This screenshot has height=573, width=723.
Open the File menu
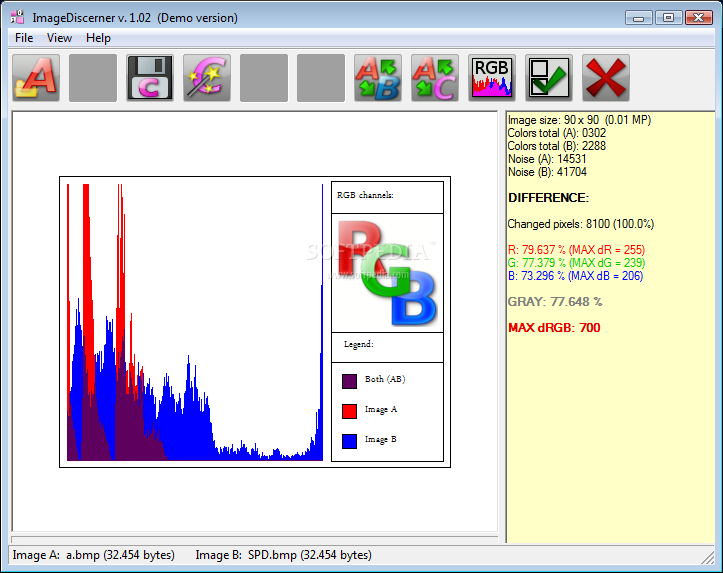click(x=24, y=38)
